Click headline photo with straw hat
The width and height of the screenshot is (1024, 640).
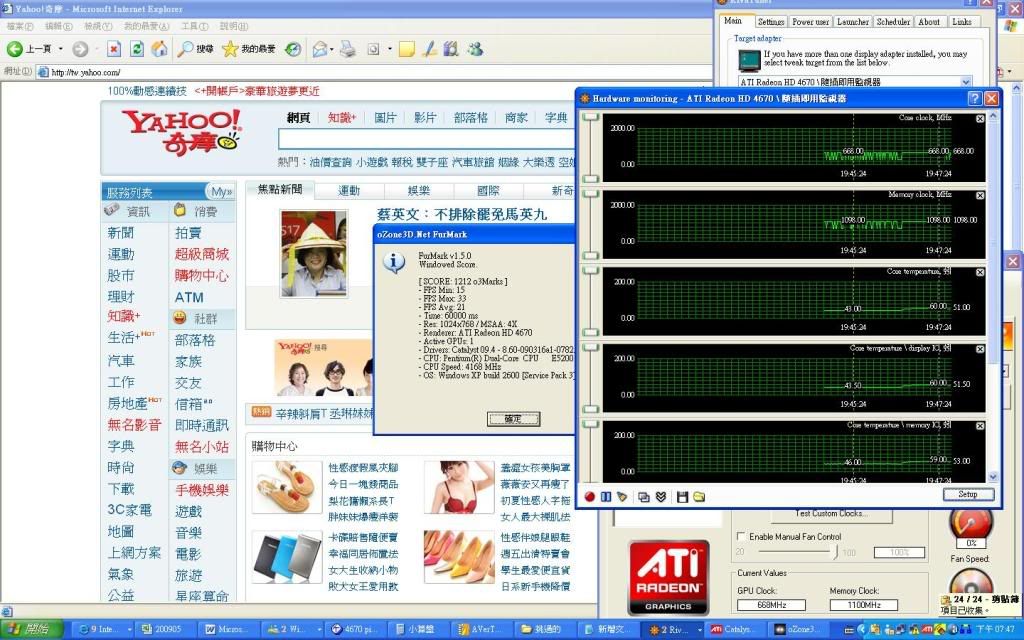pyautogui.click(x=313, y=253)
